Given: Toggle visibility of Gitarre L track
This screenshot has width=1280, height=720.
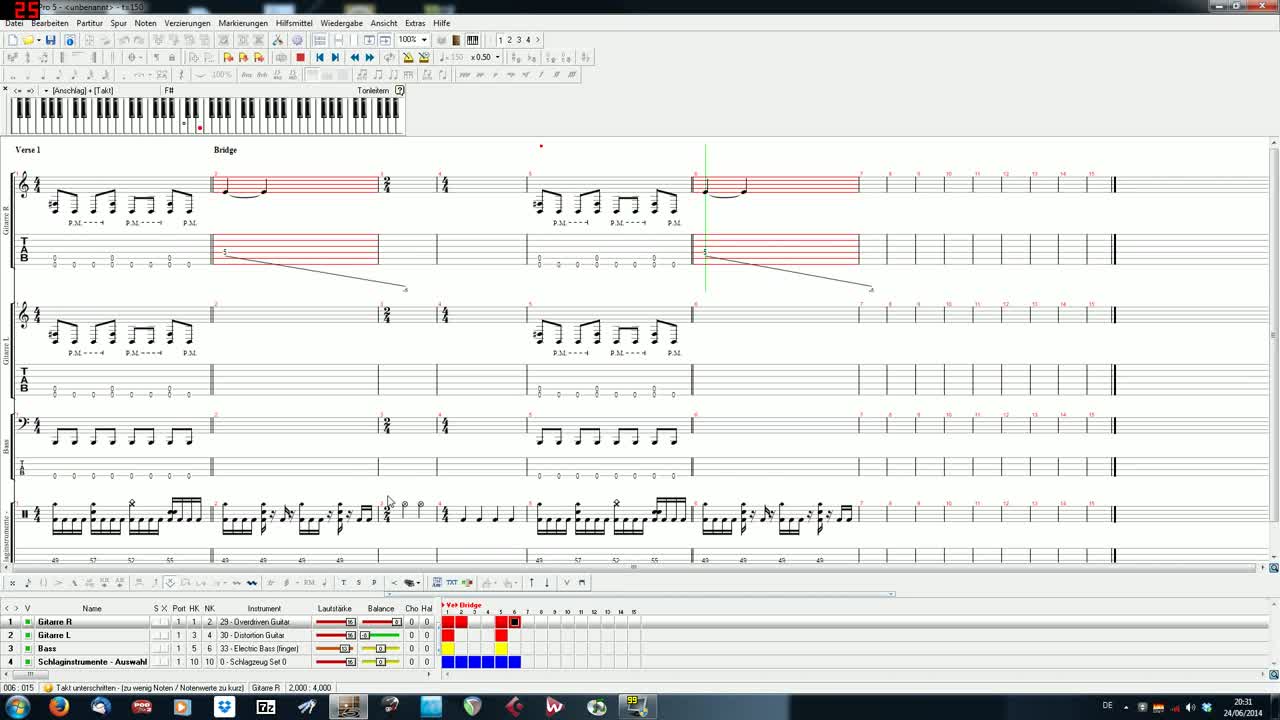Looking at the screenshot, I should tap(28, 635).
